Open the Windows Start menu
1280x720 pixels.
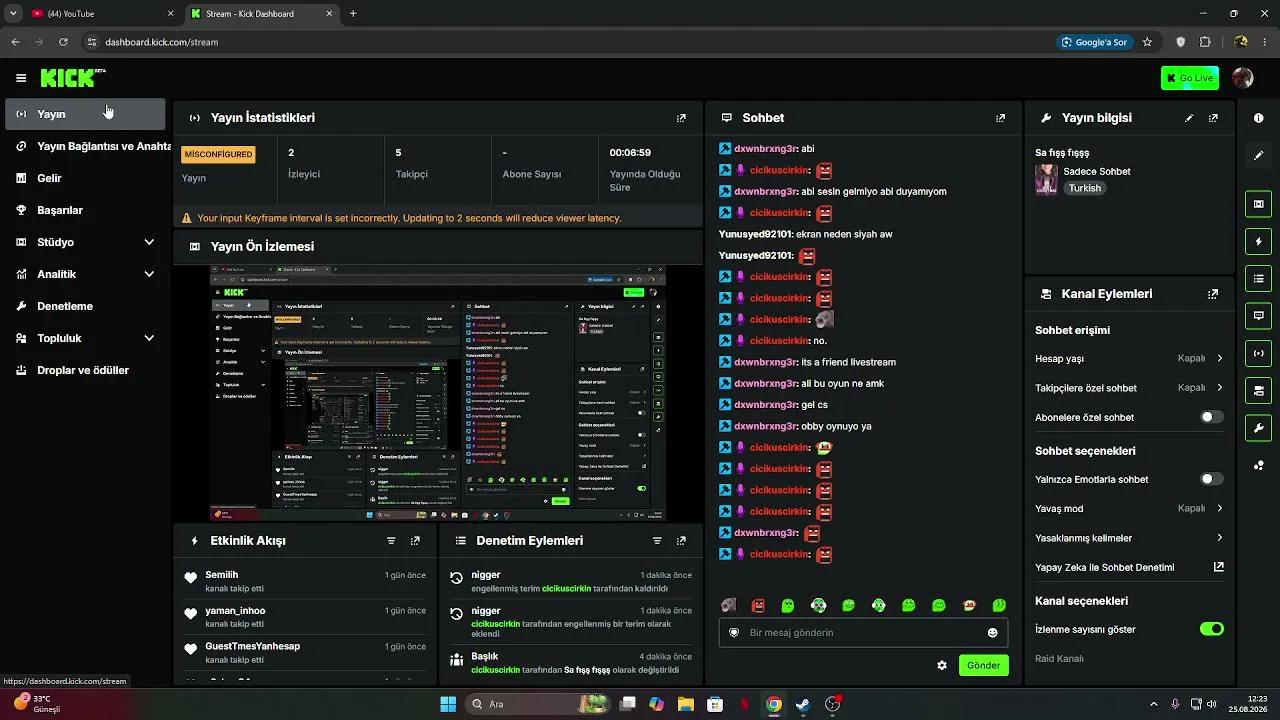(x=448, y=704)
